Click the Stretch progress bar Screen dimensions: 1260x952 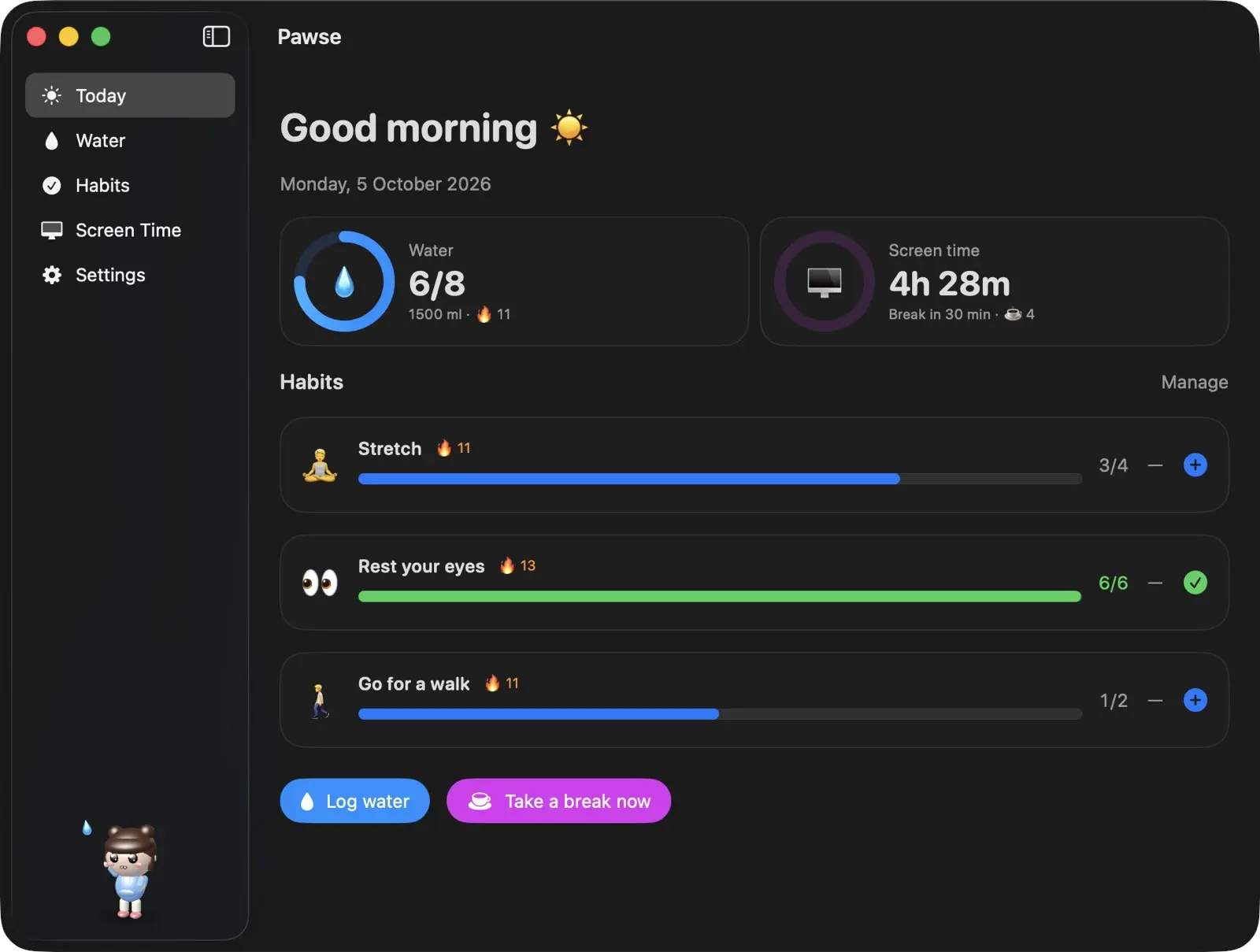tap(720, 479)
